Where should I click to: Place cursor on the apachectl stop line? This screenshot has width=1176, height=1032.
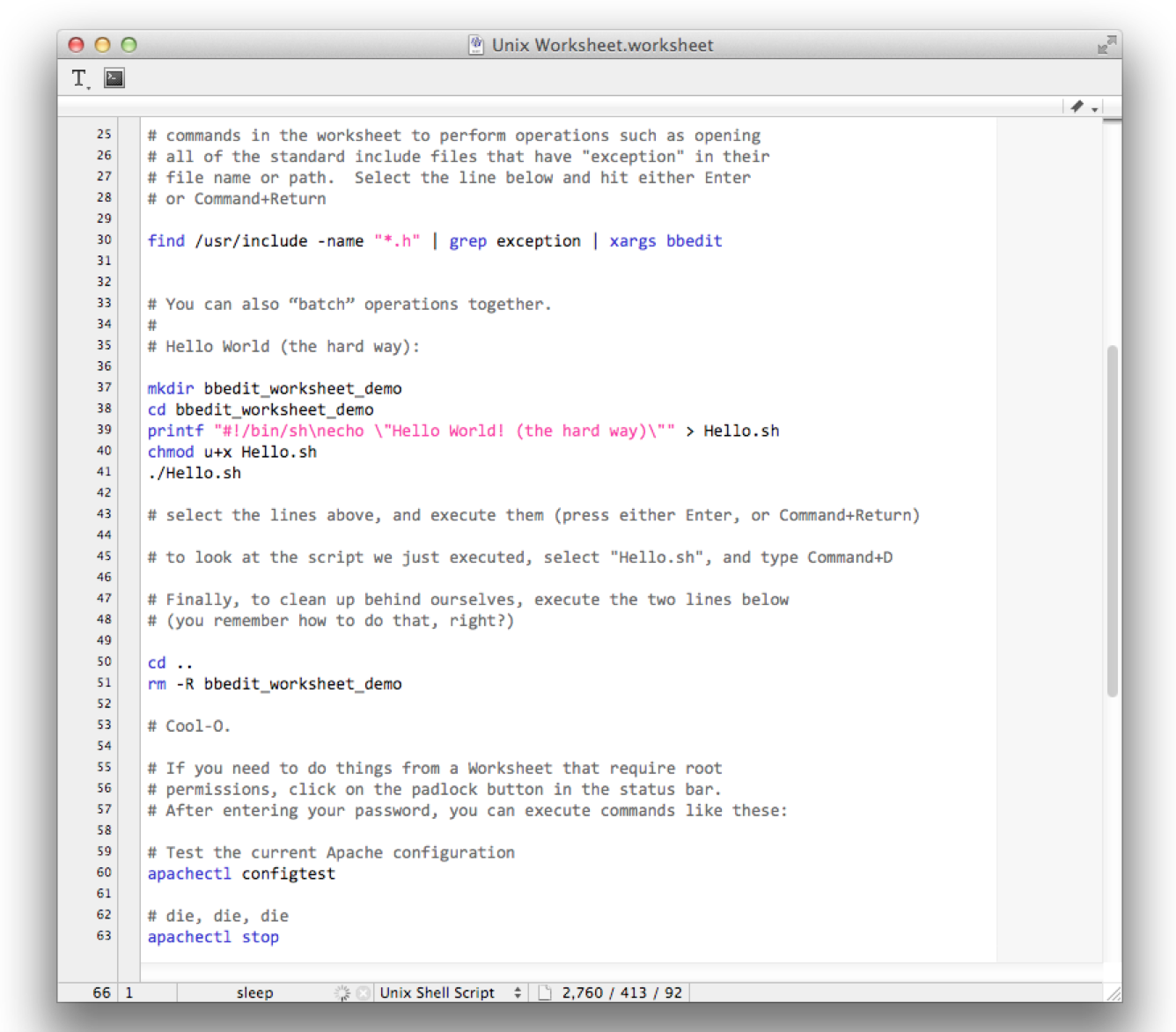(x=213, y=937)
